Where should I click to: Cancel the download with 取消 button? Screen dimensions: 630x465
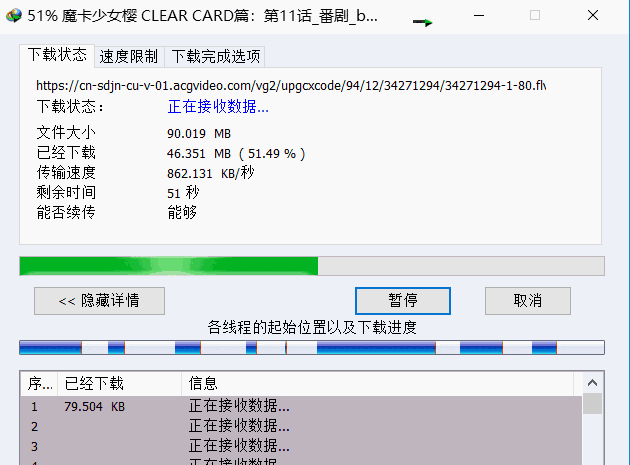click(528, 301)
